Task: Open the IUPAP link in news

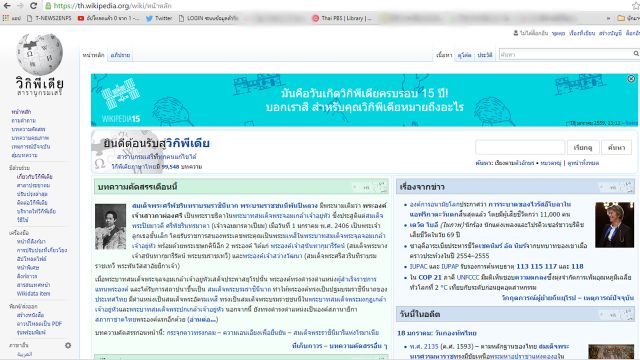Action: (x=450, y=266)
